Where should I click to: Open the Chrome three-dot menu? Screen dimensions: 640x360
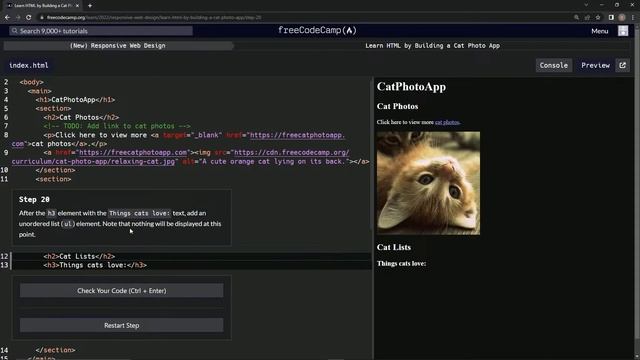click(x=633, y=18)
